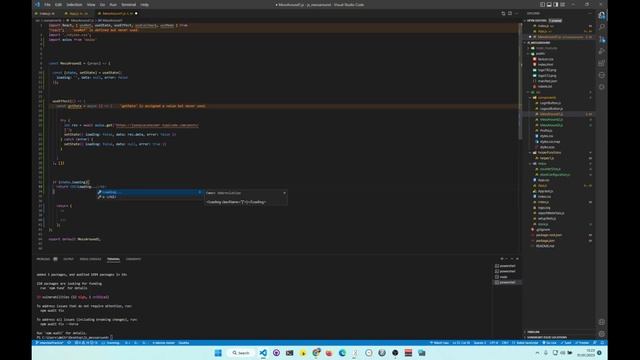
Task: Open the Selection menu
Action: [74, 4]
